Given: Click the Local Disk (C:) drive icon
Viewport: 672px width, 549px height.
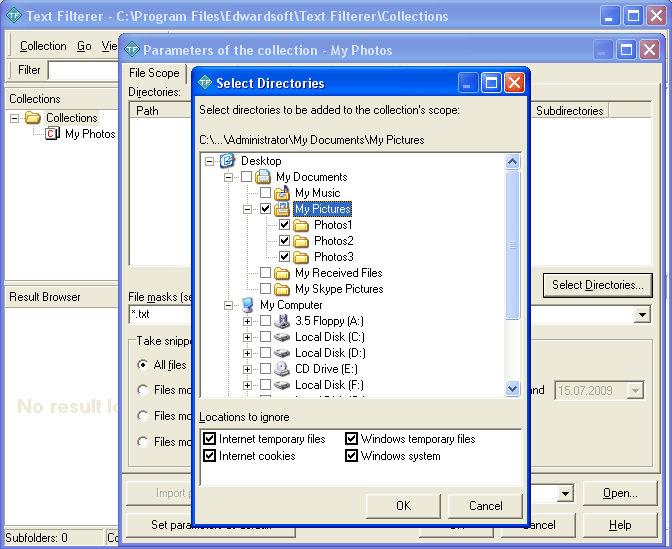Looking at the screenshot, I should tap(282, 337).
